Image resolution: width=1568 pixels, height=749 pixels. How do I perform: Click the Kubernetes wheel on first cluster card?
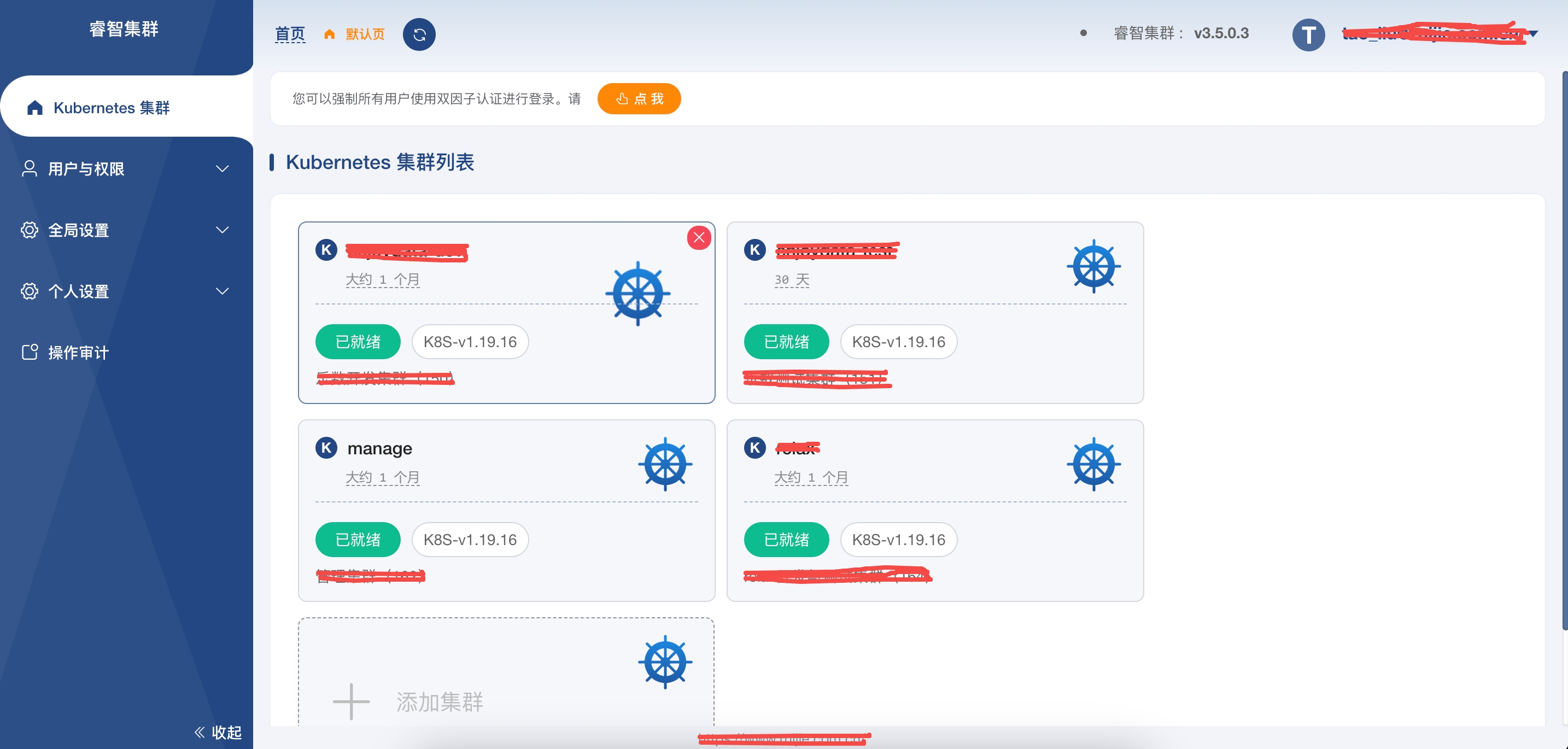click(637, 294)
